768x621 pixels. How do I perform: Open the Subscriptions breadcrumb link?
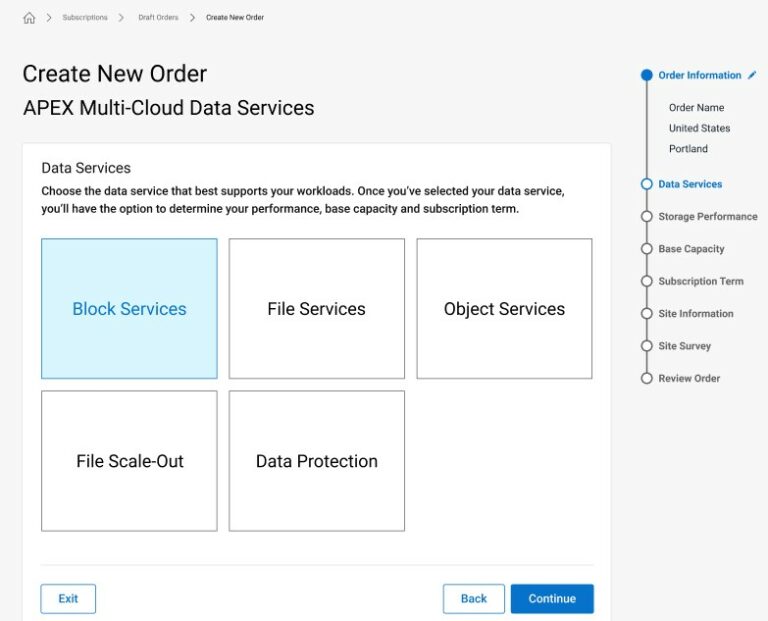coord(85,18)
